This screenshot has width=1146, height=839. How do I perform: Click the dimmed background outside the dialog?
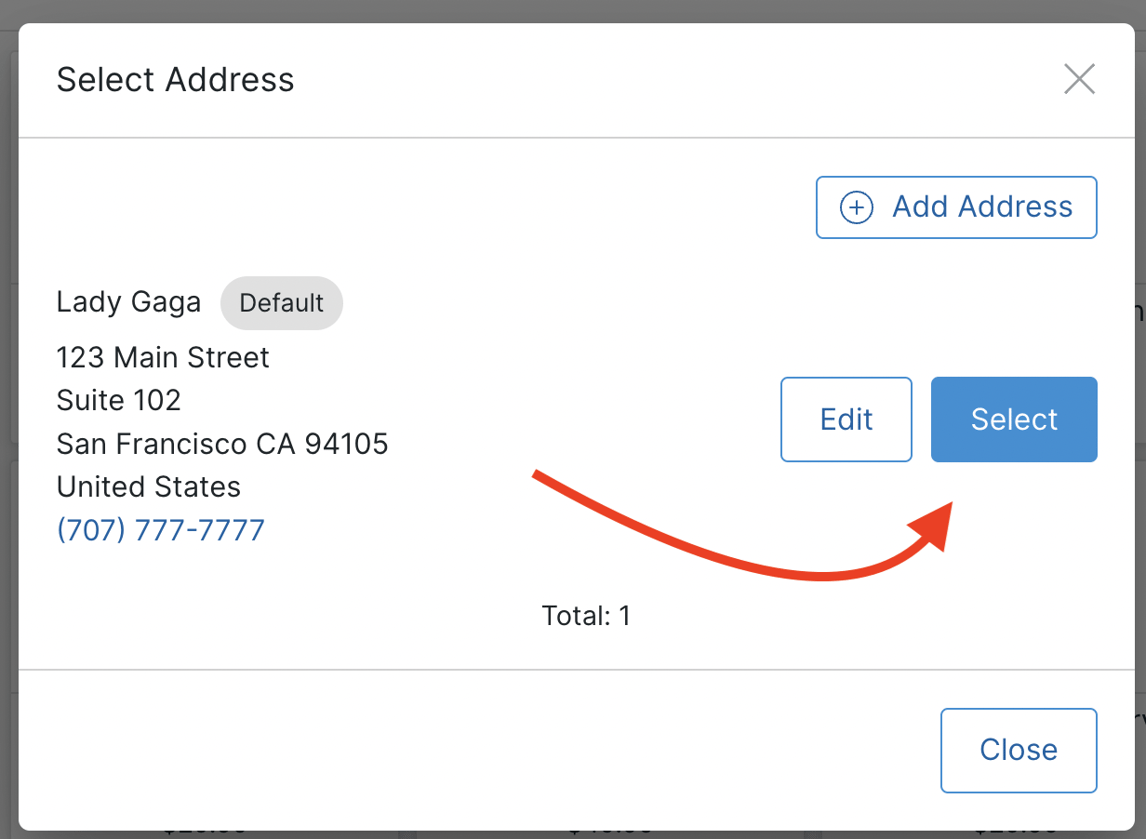point(573,10)
